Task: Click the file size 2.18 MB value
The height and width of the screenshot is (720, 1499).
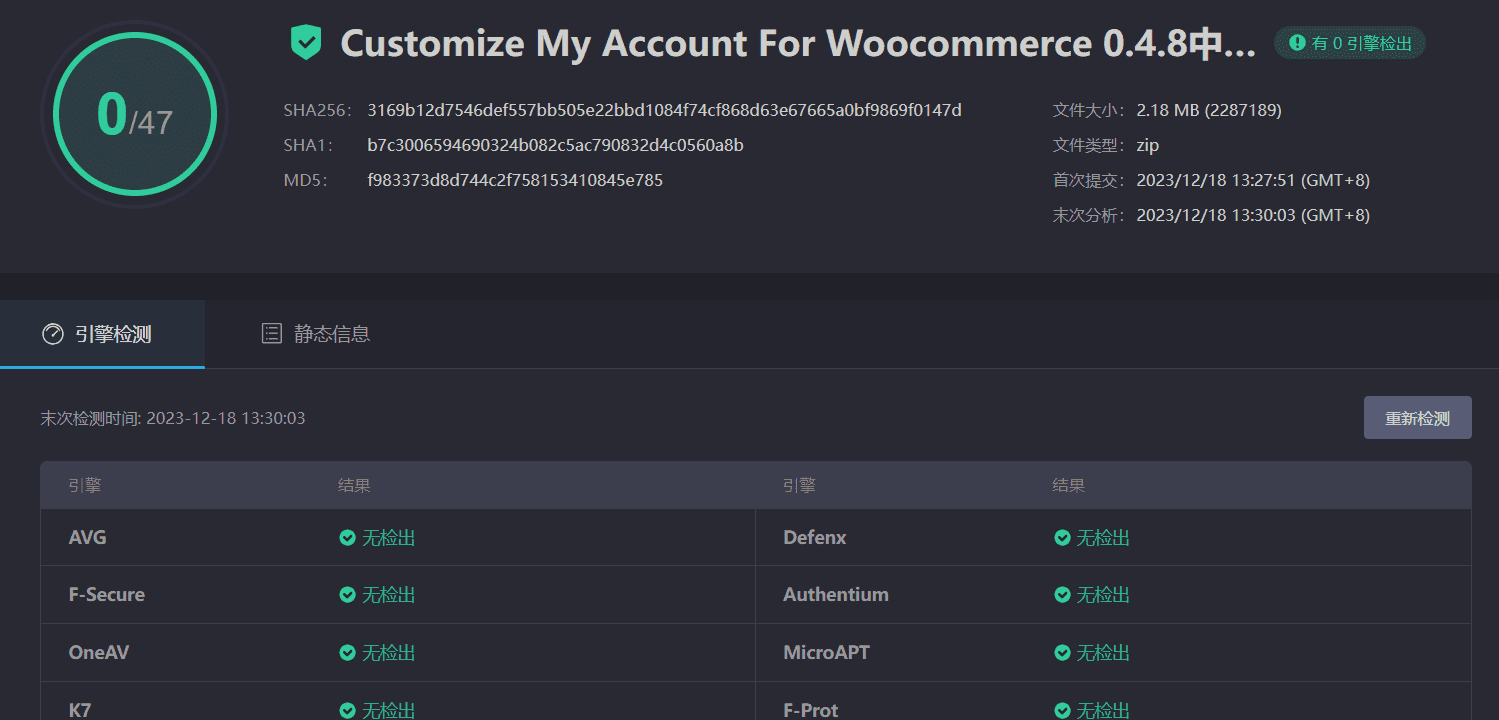Action: click(1209, 110)
